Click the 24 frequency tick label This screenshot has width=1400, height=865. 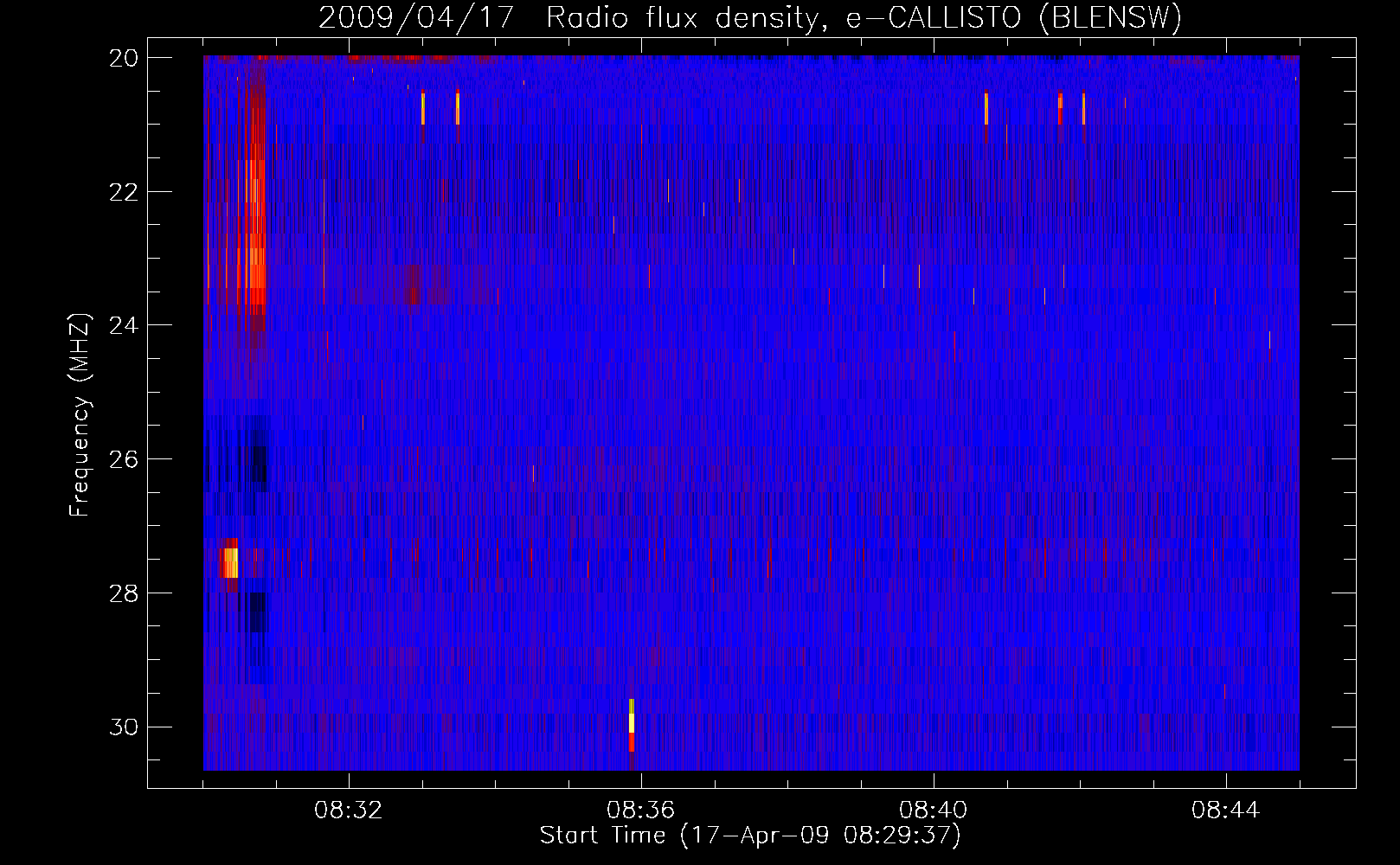tap(124, 326)
